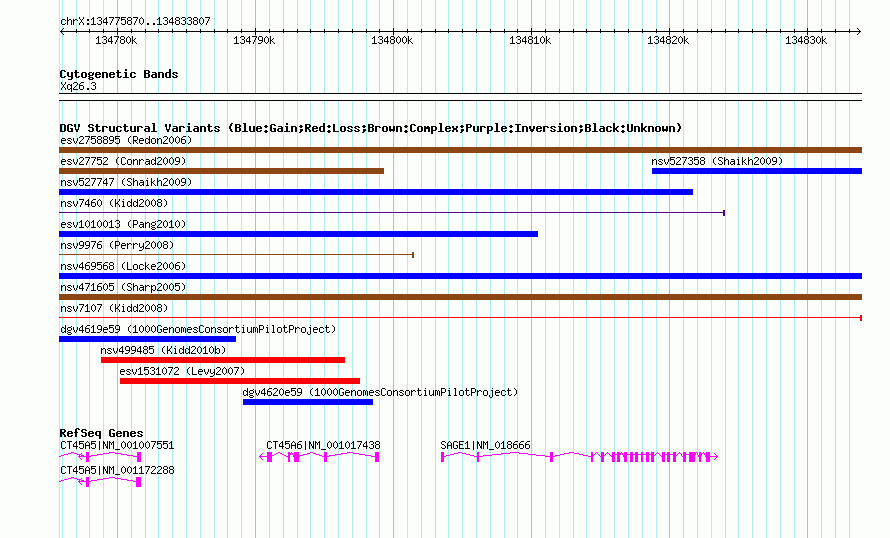890x538 pixels.
Task: Click the 'CT45A6|NM_001017438' gene label
Action: point(324,445)
